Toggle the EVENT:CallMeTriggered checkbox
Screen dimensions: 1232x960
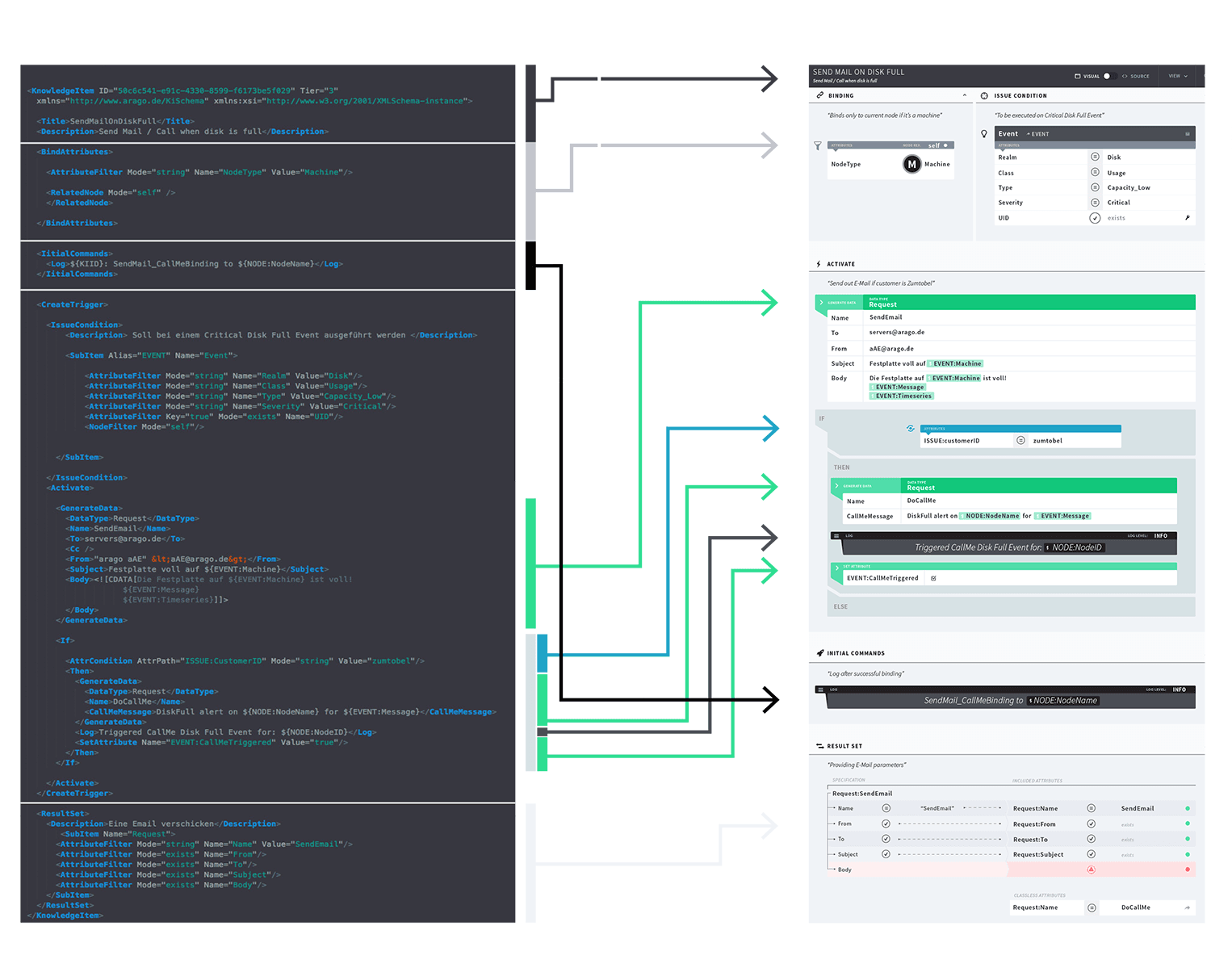pyautogui.click(x=933, y=578)
